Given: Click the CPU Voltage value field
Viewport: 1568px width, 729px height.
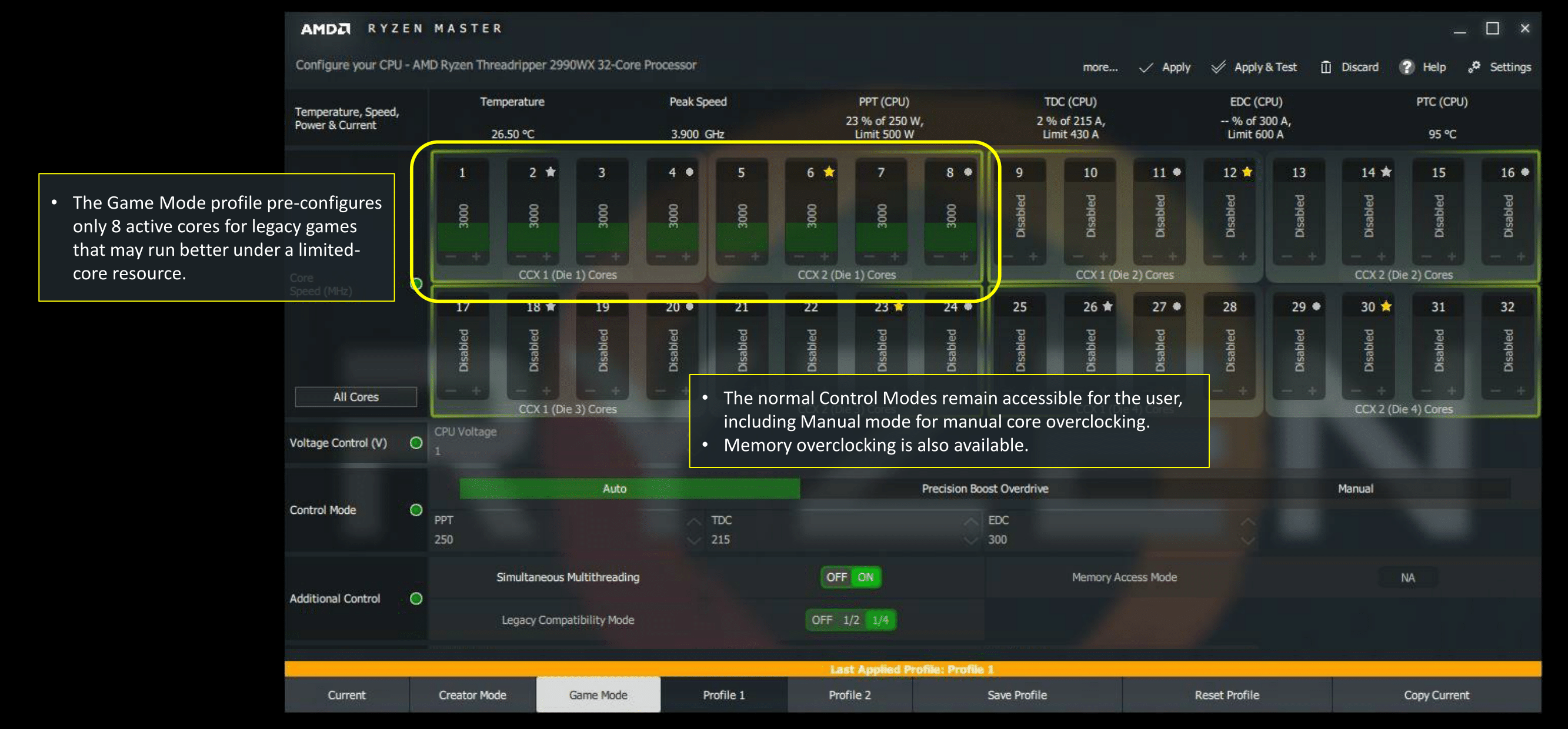Looking at the screenshot, I should click(x=560, y=451).
